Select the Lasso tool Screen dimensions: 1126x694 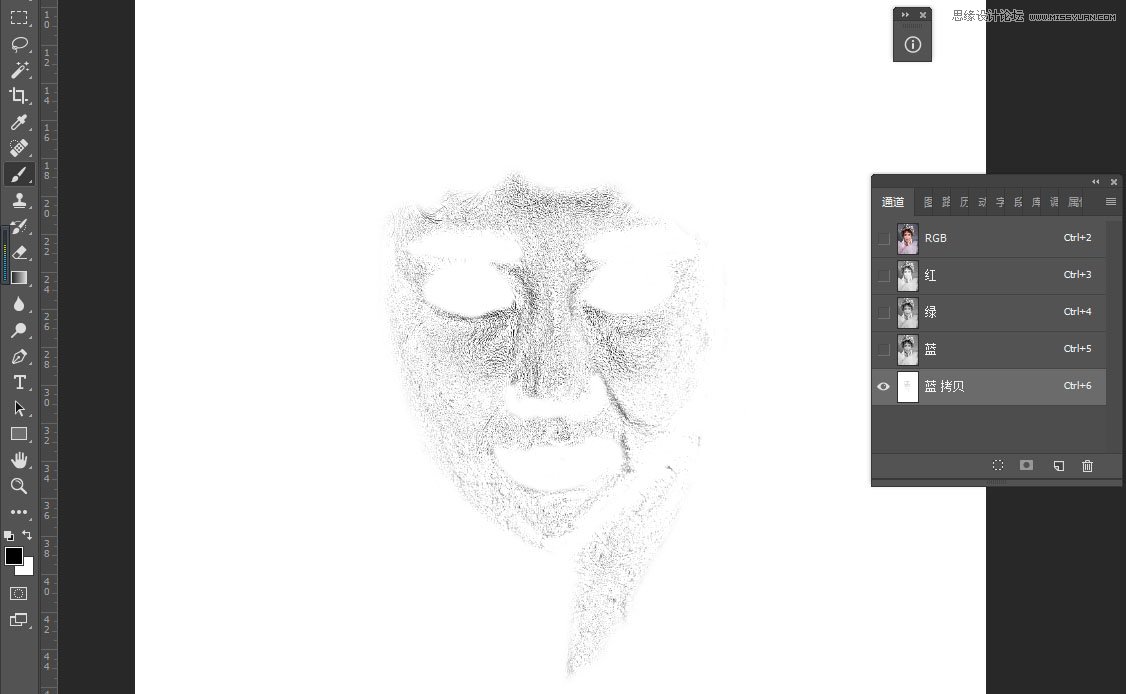pos(19,44)
